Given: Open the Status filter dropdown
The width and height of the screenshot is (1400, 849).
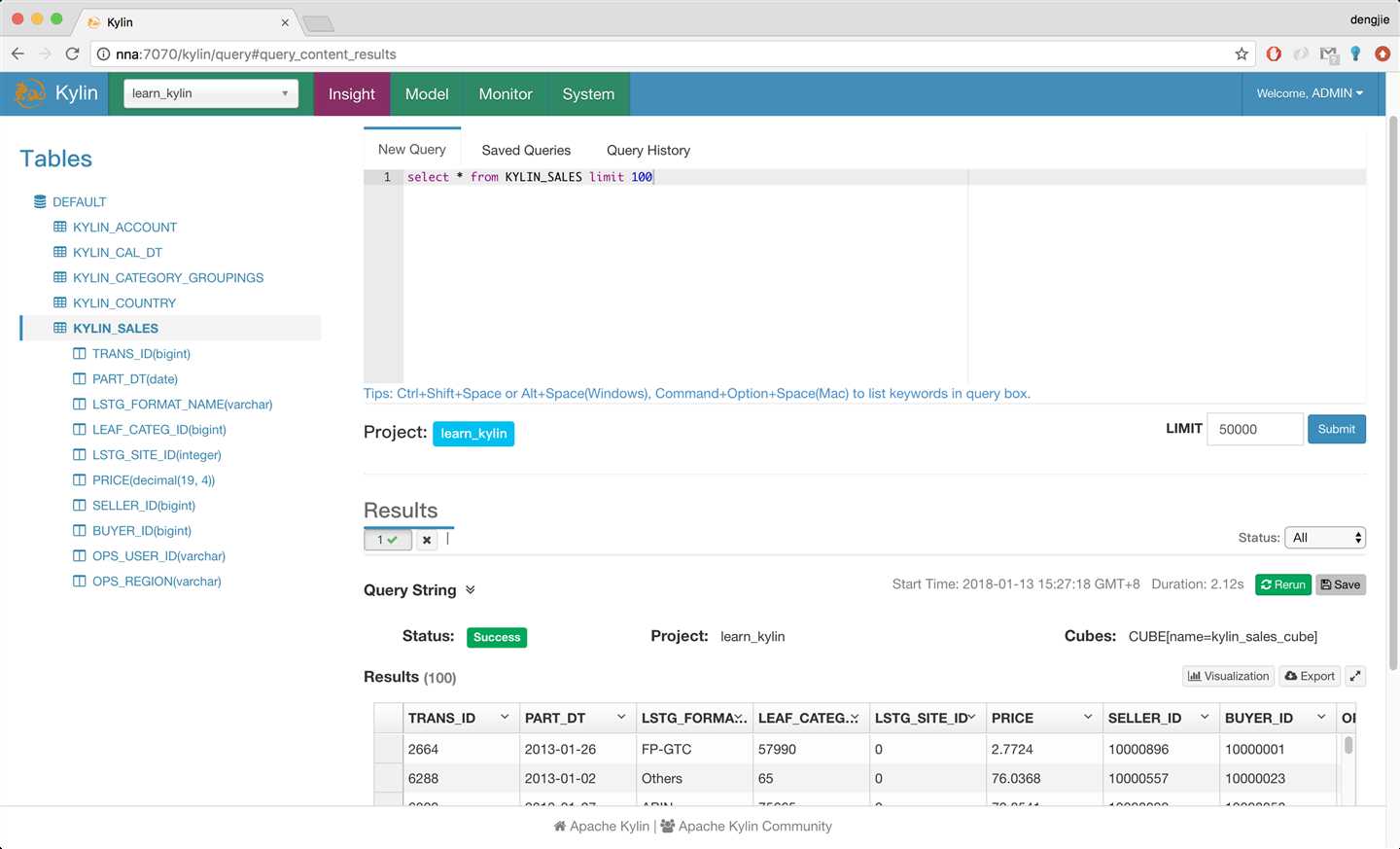Looking at the screenshot, I should (x=1325, y=538).
